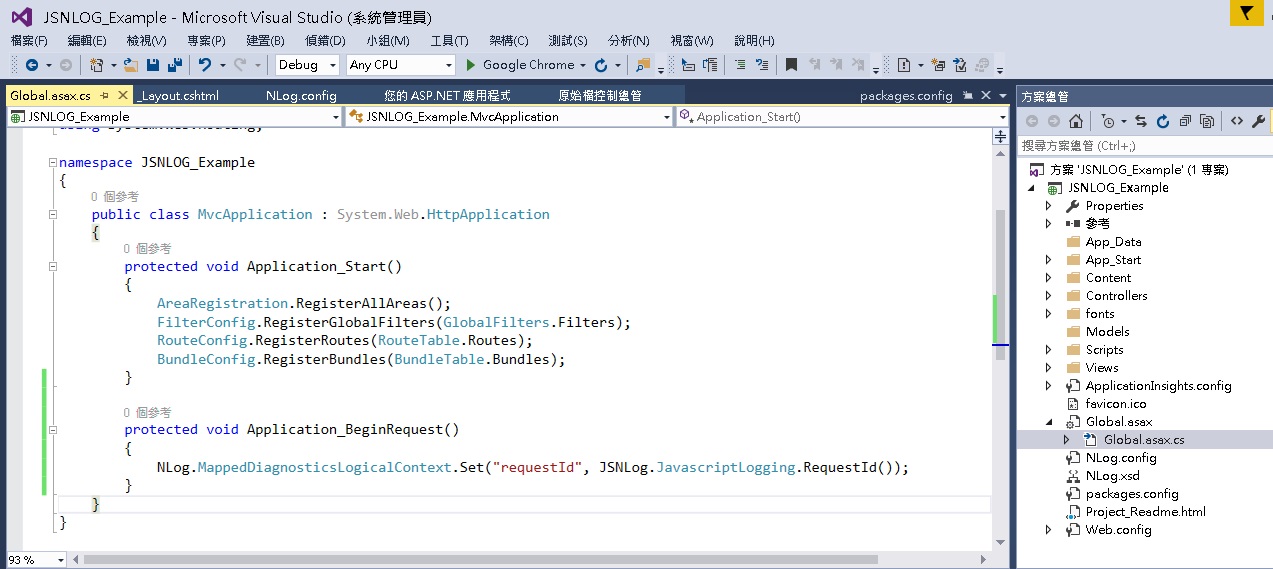Open the packages.config preview tab
Viewport: 1273px width, 569px height.
tap(906, 95)
